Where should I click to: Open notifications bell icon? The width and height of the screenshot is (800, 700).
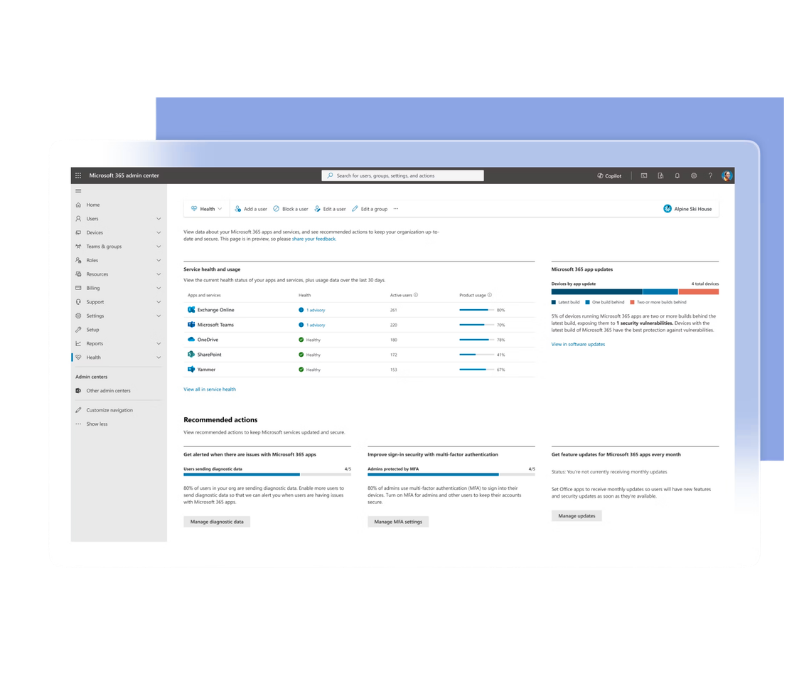(x=677, y=175)
